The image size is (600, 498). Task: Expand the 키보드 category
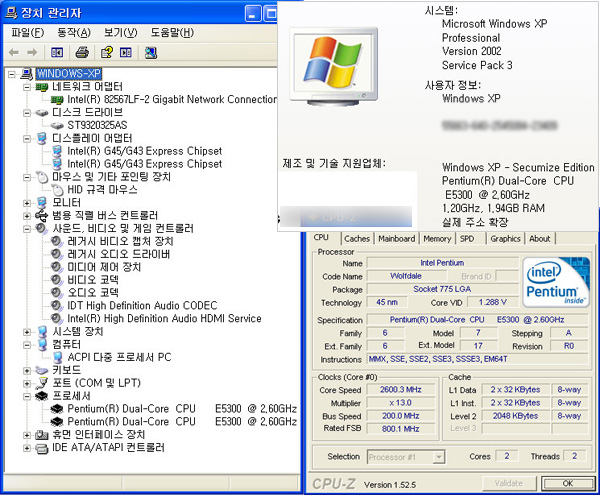point(26,371)
